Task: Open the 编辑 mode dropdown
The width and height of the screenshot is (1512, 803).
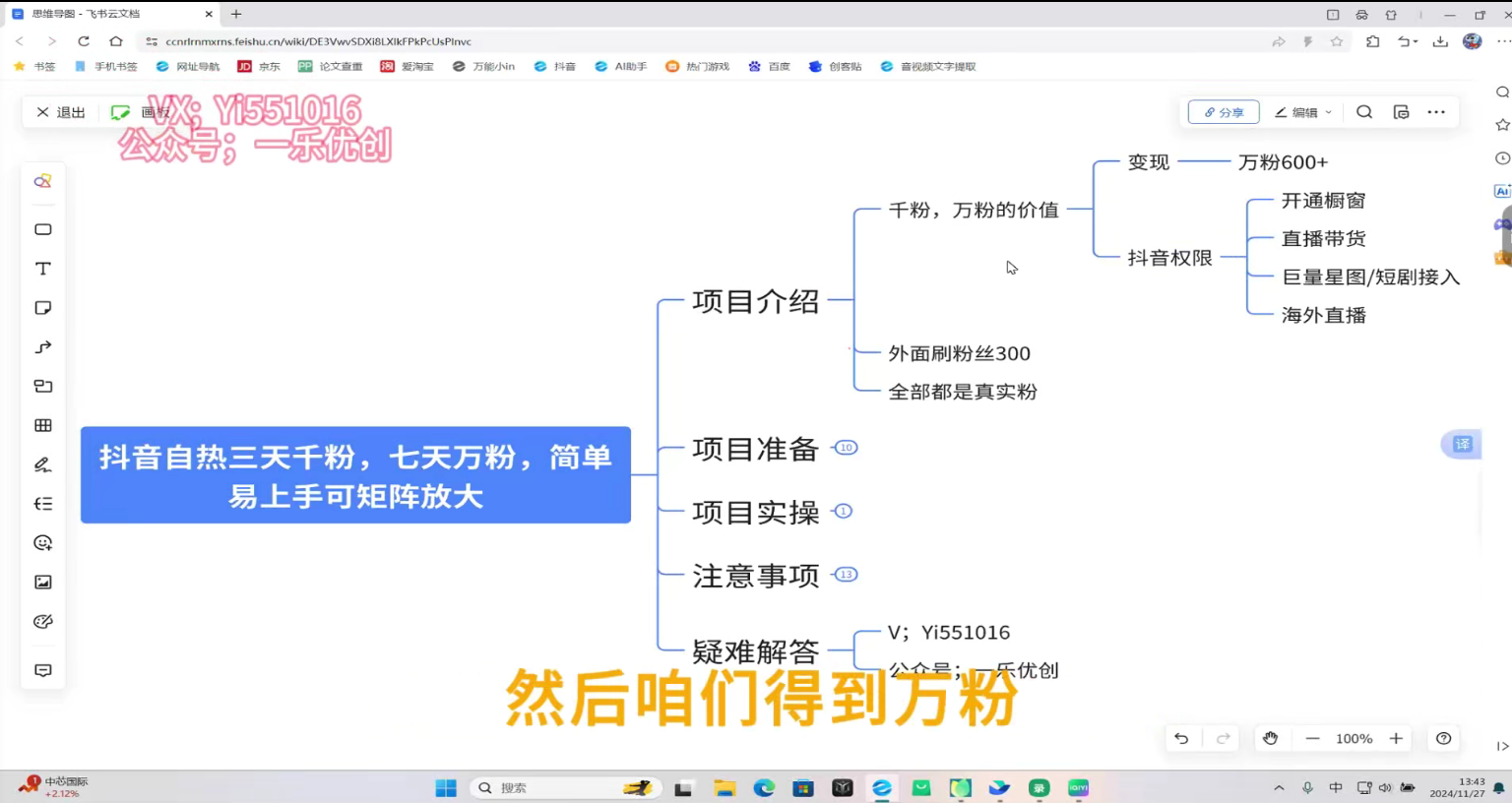Action: (1303, 112)
